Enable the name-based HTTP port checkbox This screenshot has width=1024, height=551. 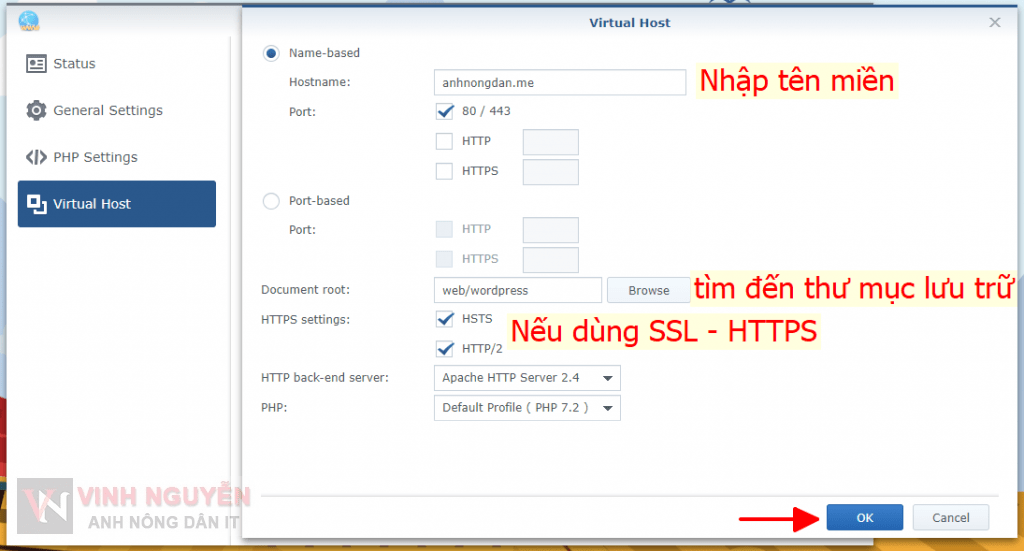tap(445, 142)
